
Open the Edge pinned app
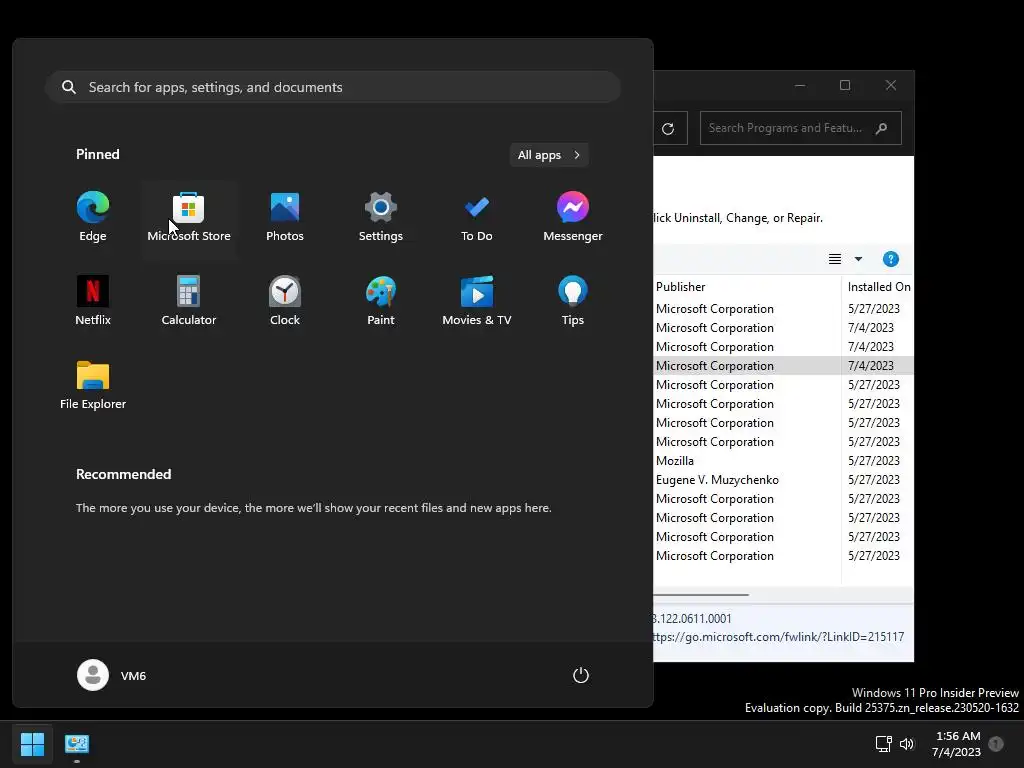pos(93,217)
